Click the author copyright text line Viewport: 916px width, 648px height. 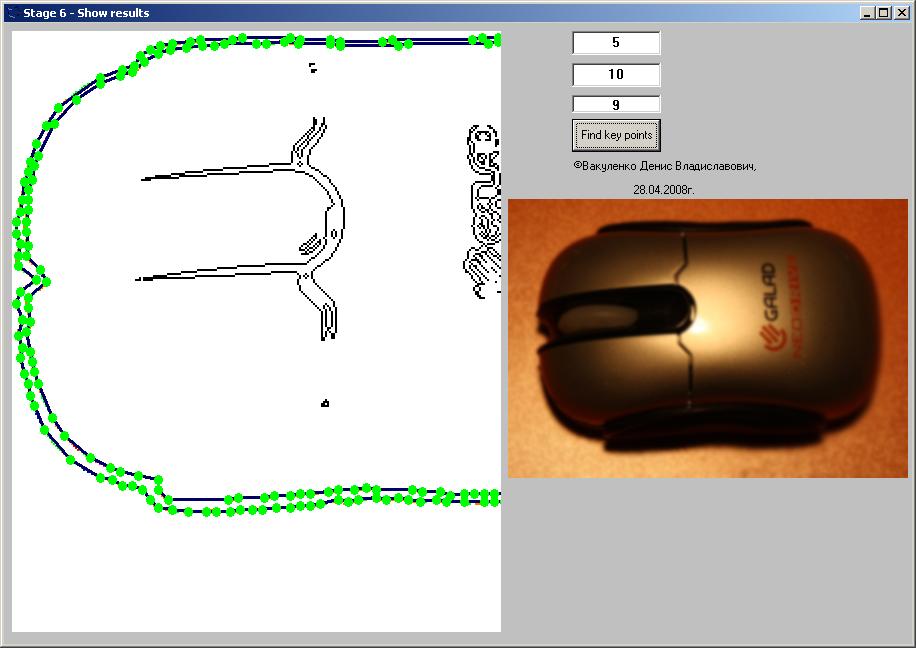(x=665, y=167)
